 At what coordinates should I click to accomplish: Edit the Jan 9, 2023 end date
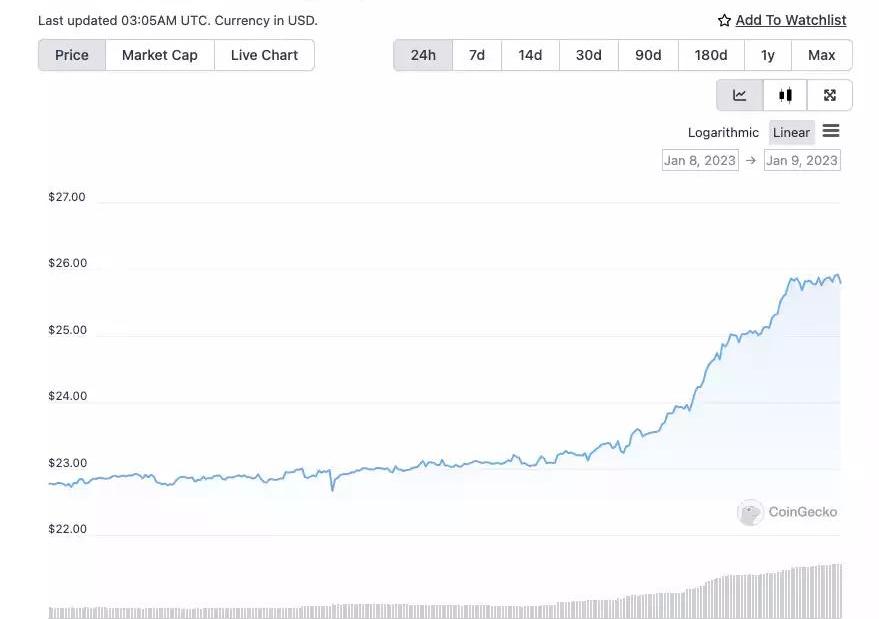[x=802, y=160]
